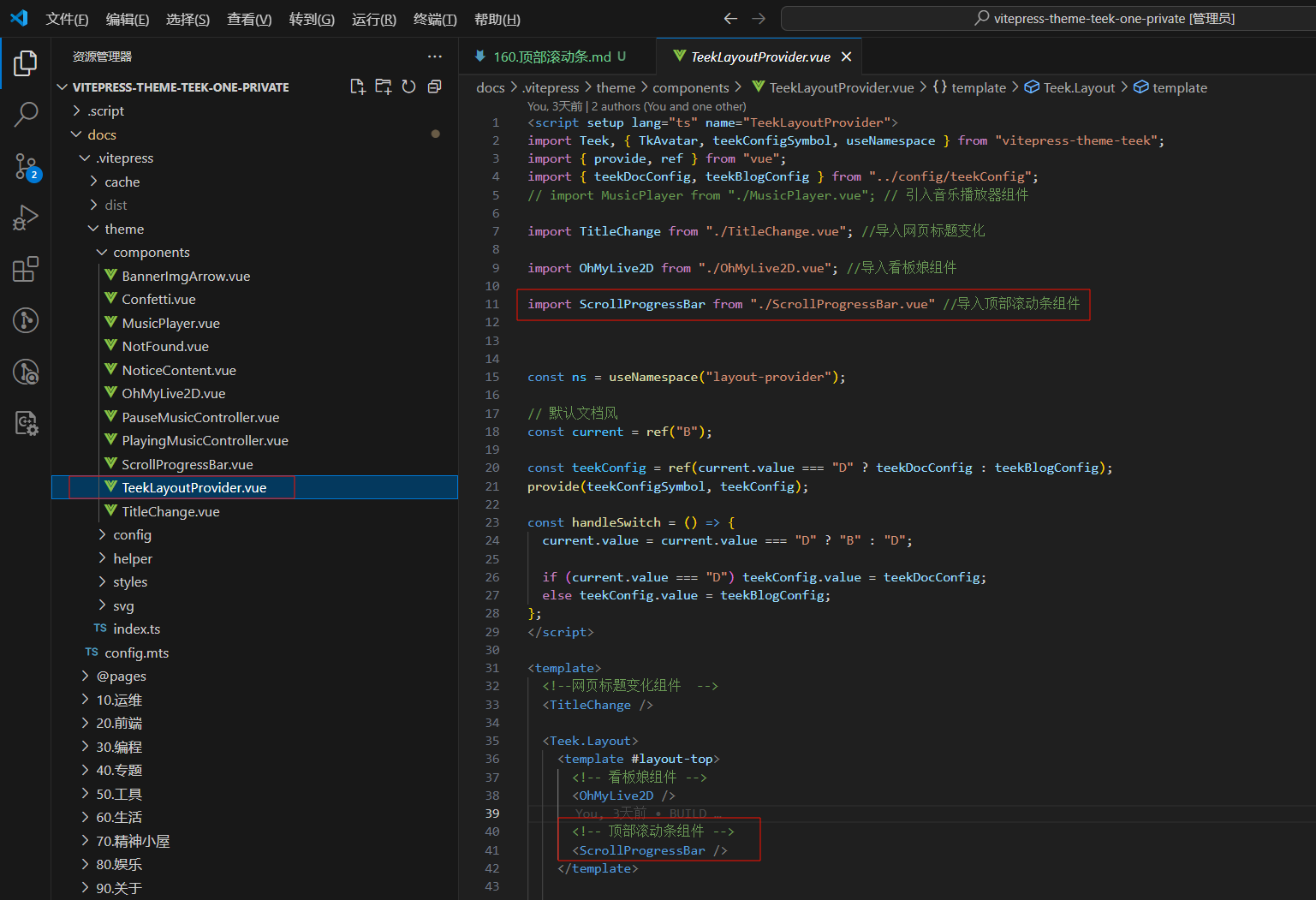Open the Extensions view
Image resolution: width=1316 pixels, height=900 pixels.
pos(26,269)
